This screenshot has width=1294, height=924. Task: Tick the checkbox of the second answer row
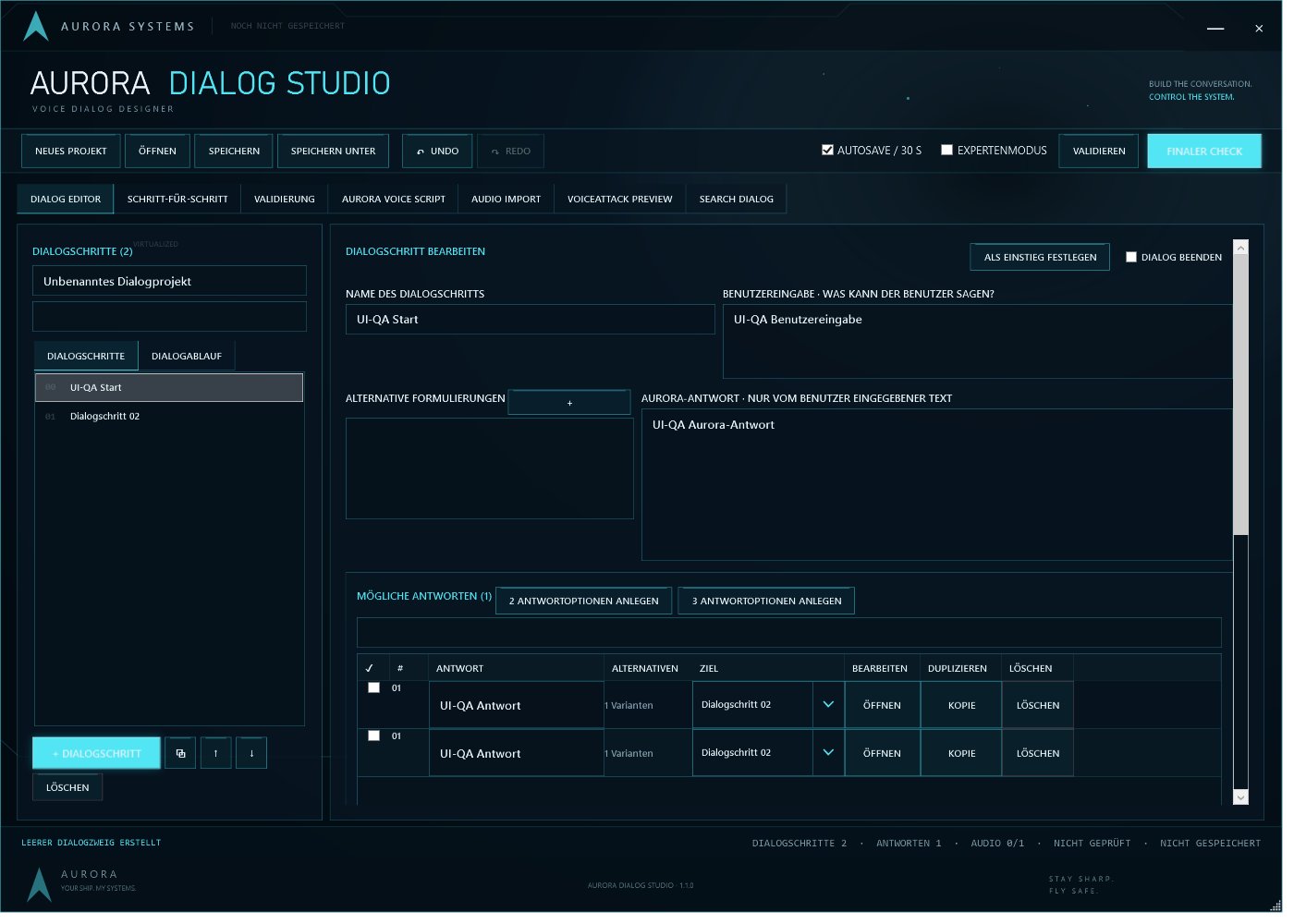(x=373, y=736)
